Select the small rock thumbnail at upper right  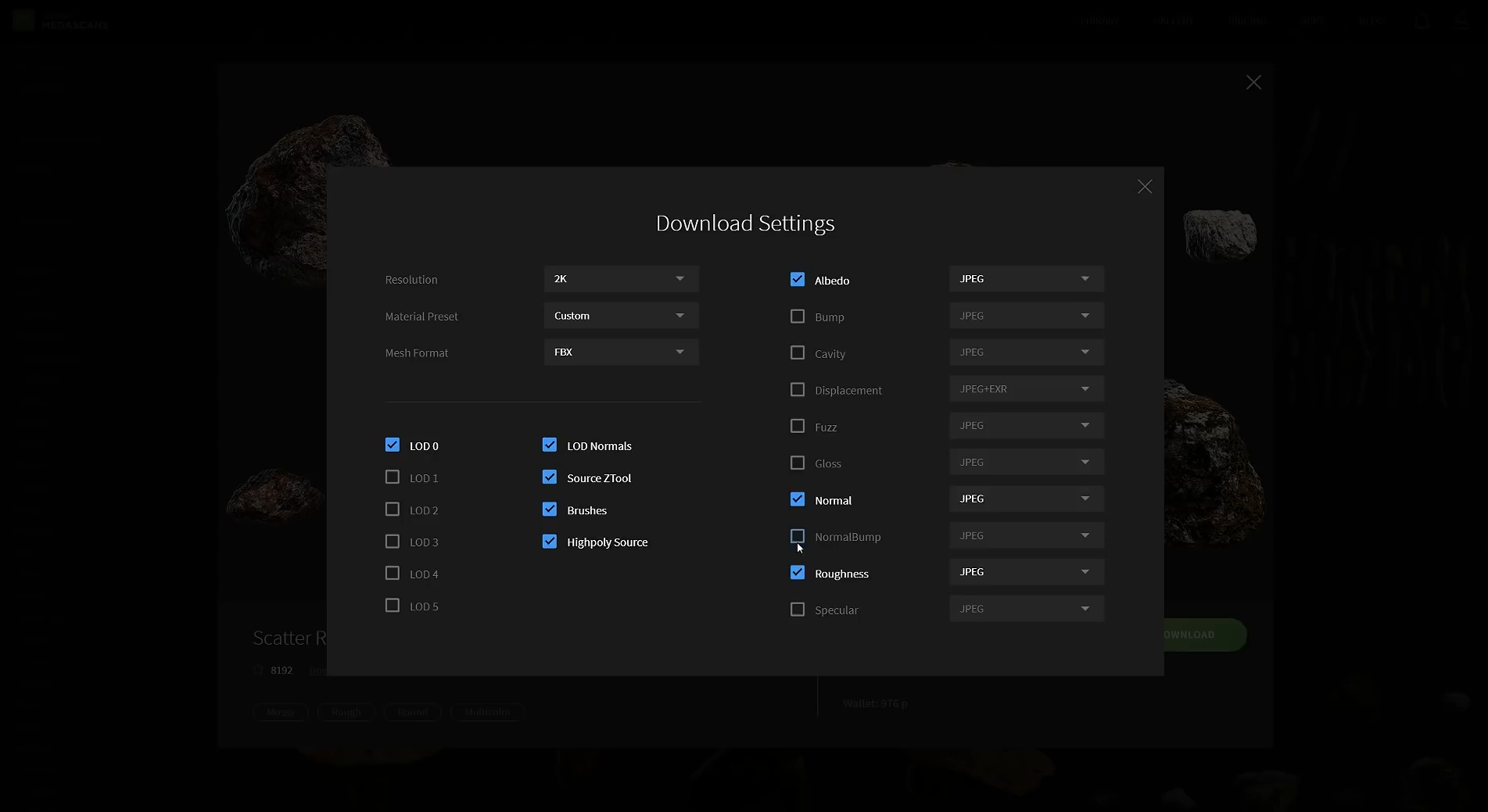[1219, 233]
